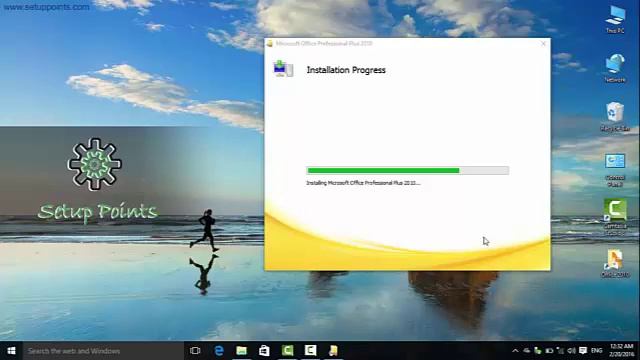Screen dimensions: 640x360
Task: Open the Office 2010 desktop folder icon
Action: (x=615, y=263)
